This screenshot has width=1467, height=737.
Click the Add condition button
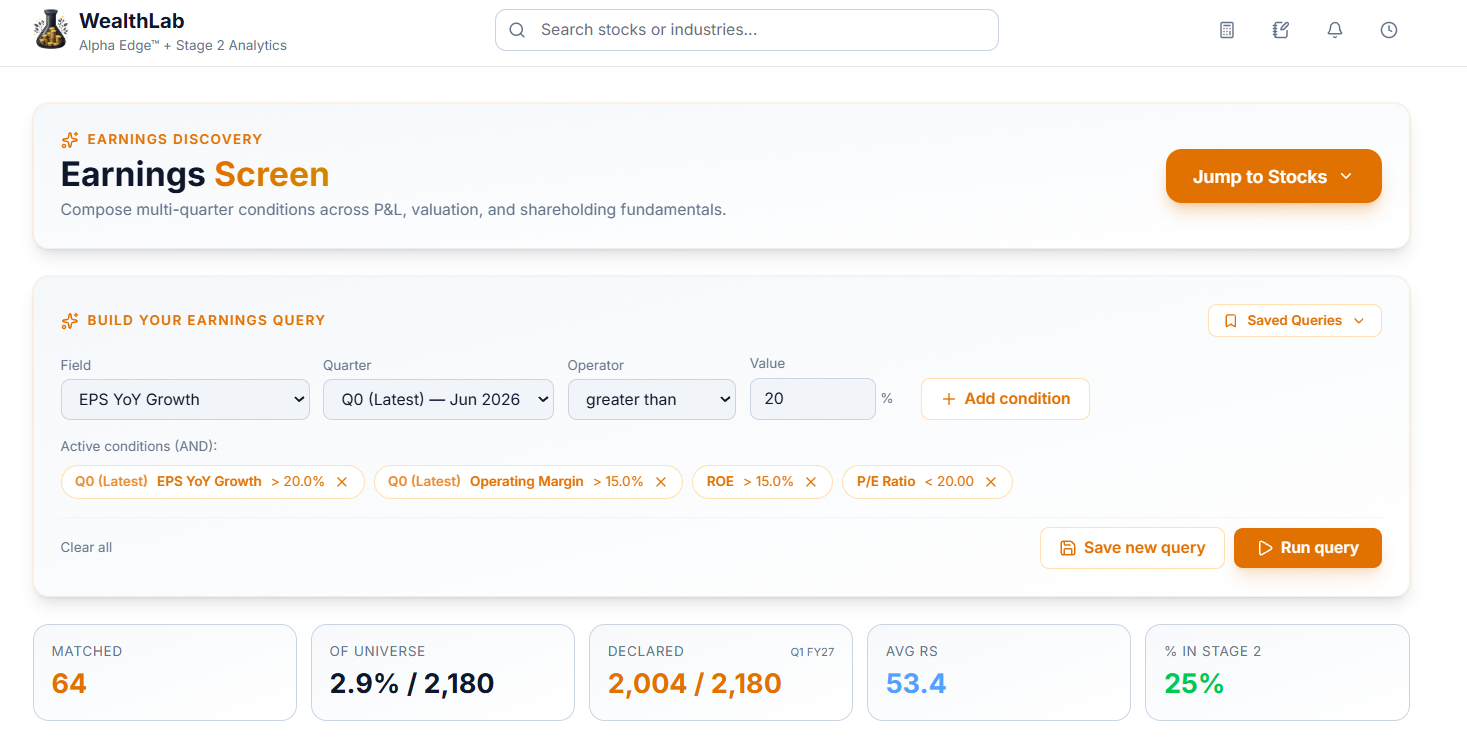point(1005,399)
